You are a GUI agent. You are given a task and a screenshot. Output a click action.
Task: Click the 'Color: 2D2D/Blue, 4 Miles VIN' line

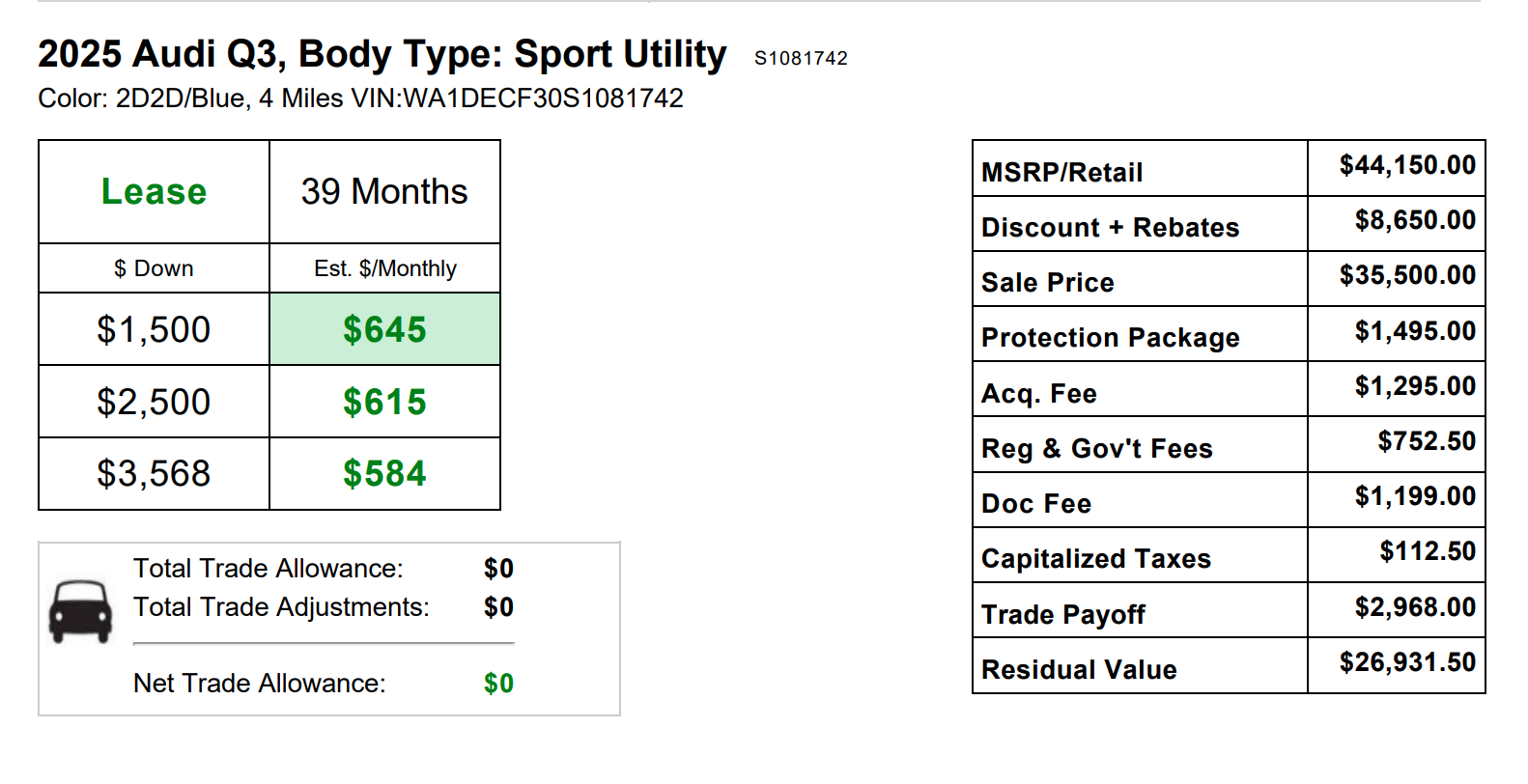(x=360, y=98)
